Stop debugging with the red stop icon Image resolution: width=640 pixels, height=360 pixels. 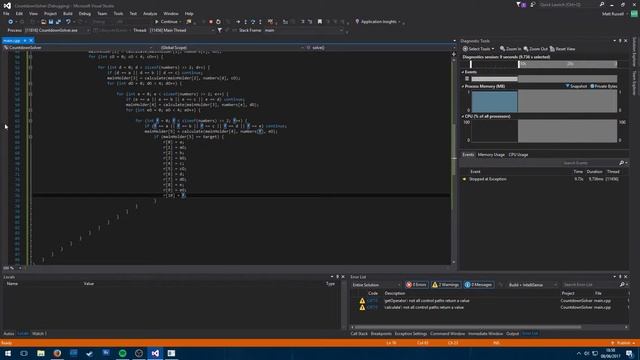(x=211, y=22)
